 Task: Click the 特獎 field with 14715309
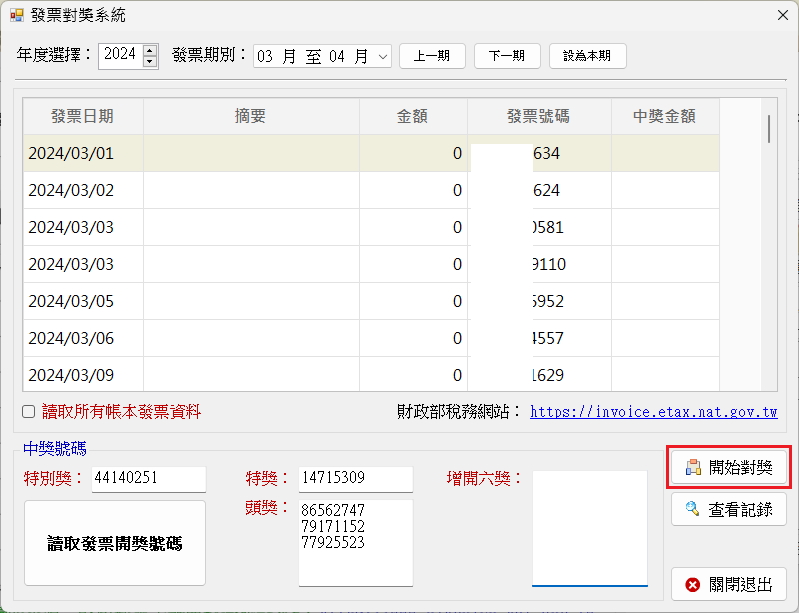coord(356,479)
